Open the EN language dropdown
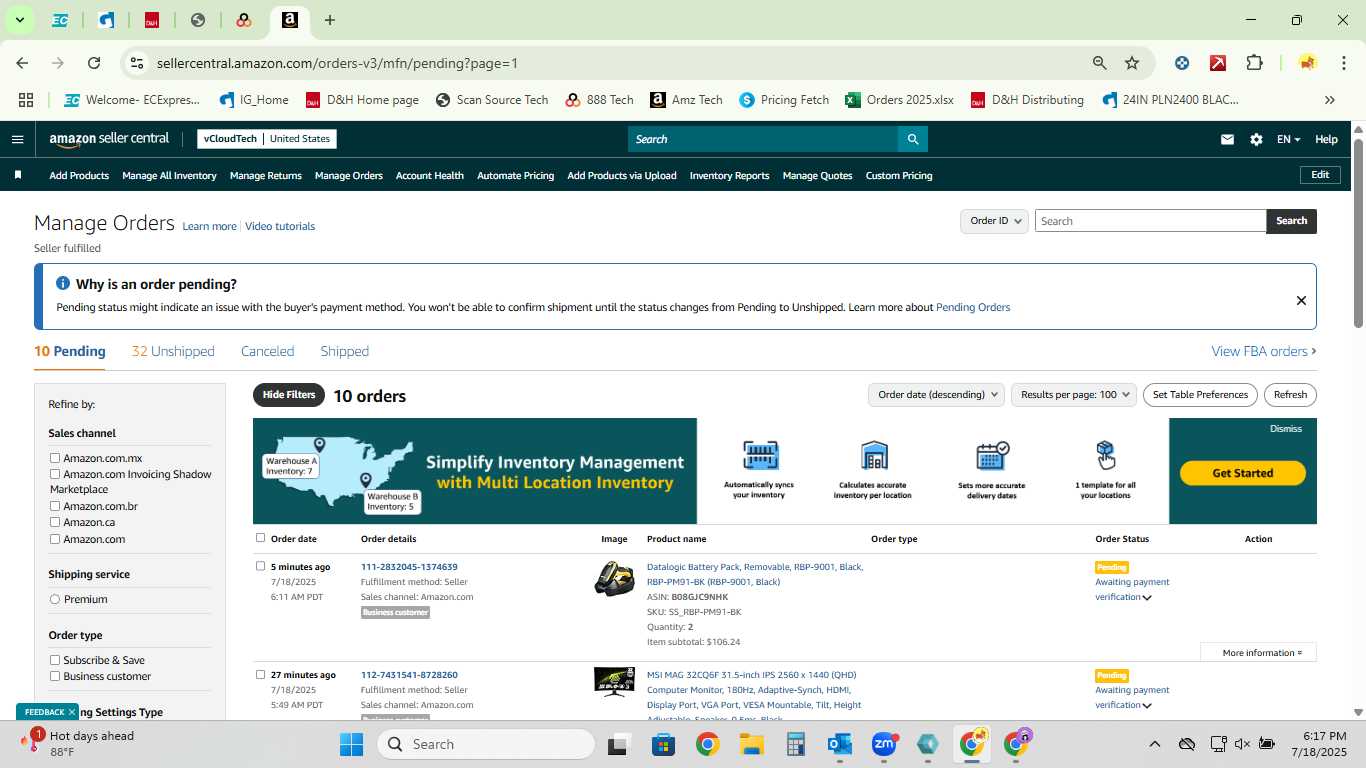 pos(1288,140)
